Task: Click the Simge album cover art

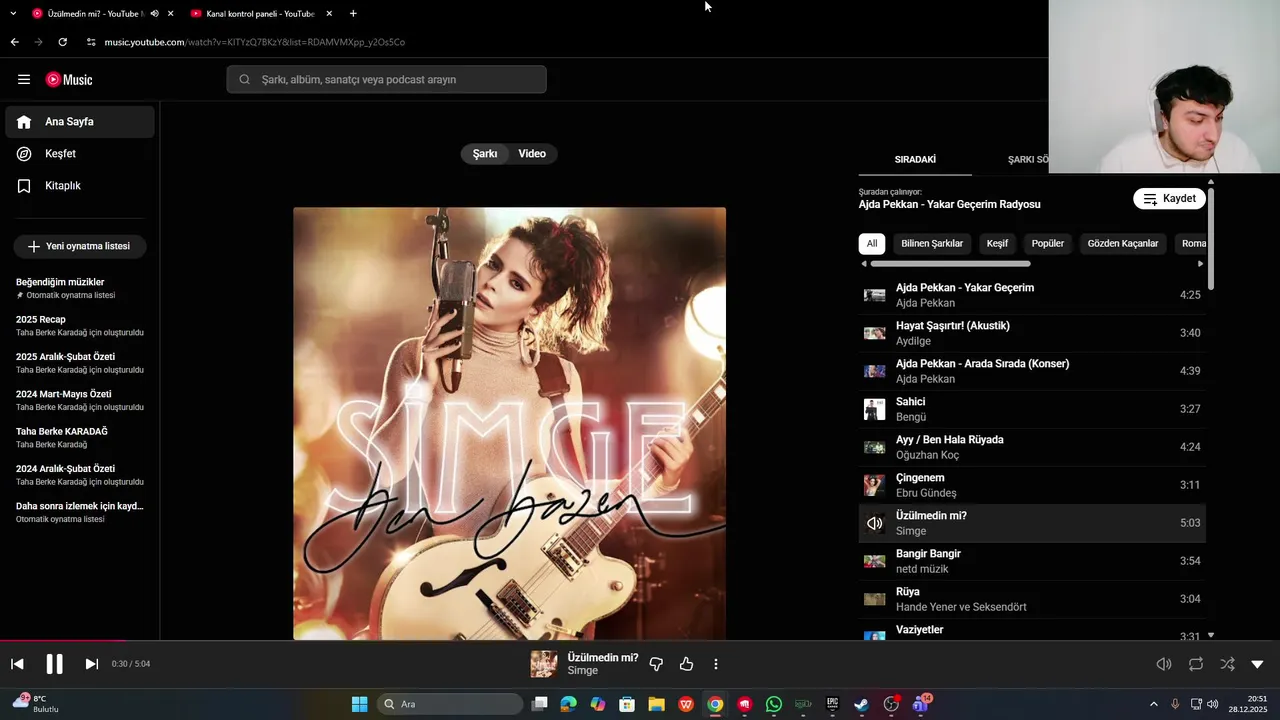Action: click(x=509, y=423)
